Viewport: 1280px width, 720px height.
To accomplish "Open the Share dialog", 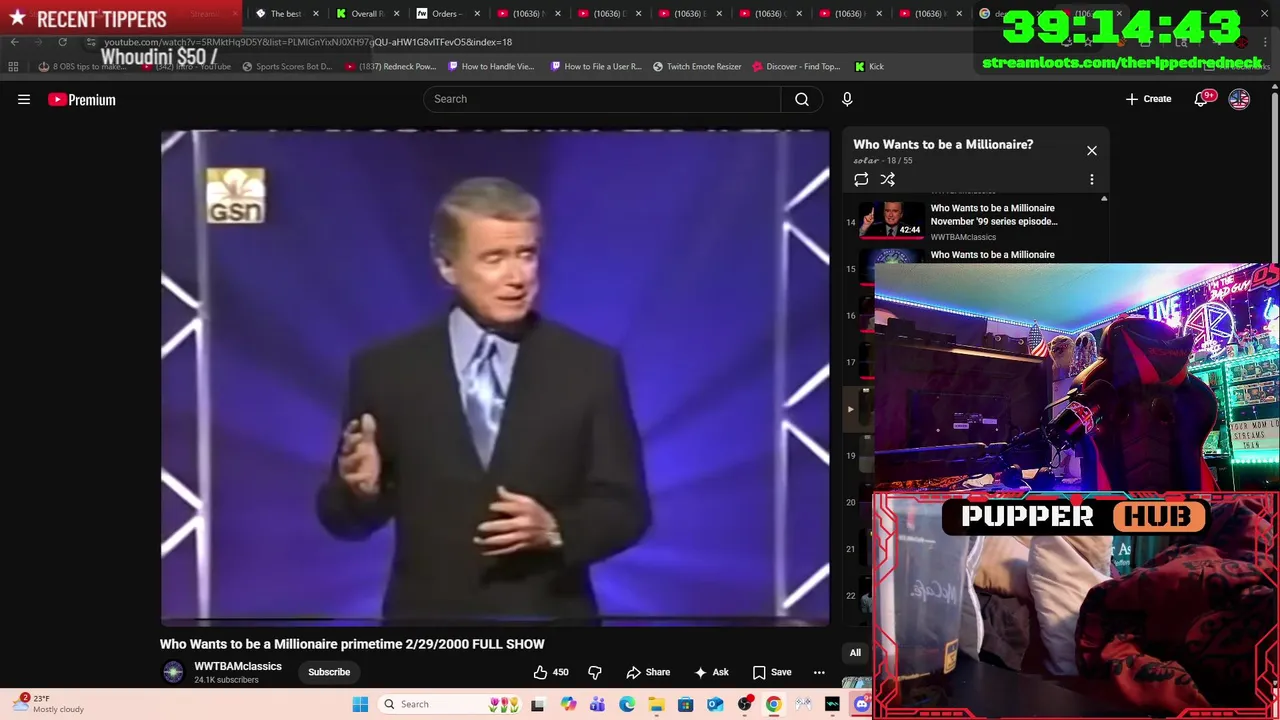I will [648, 672].
